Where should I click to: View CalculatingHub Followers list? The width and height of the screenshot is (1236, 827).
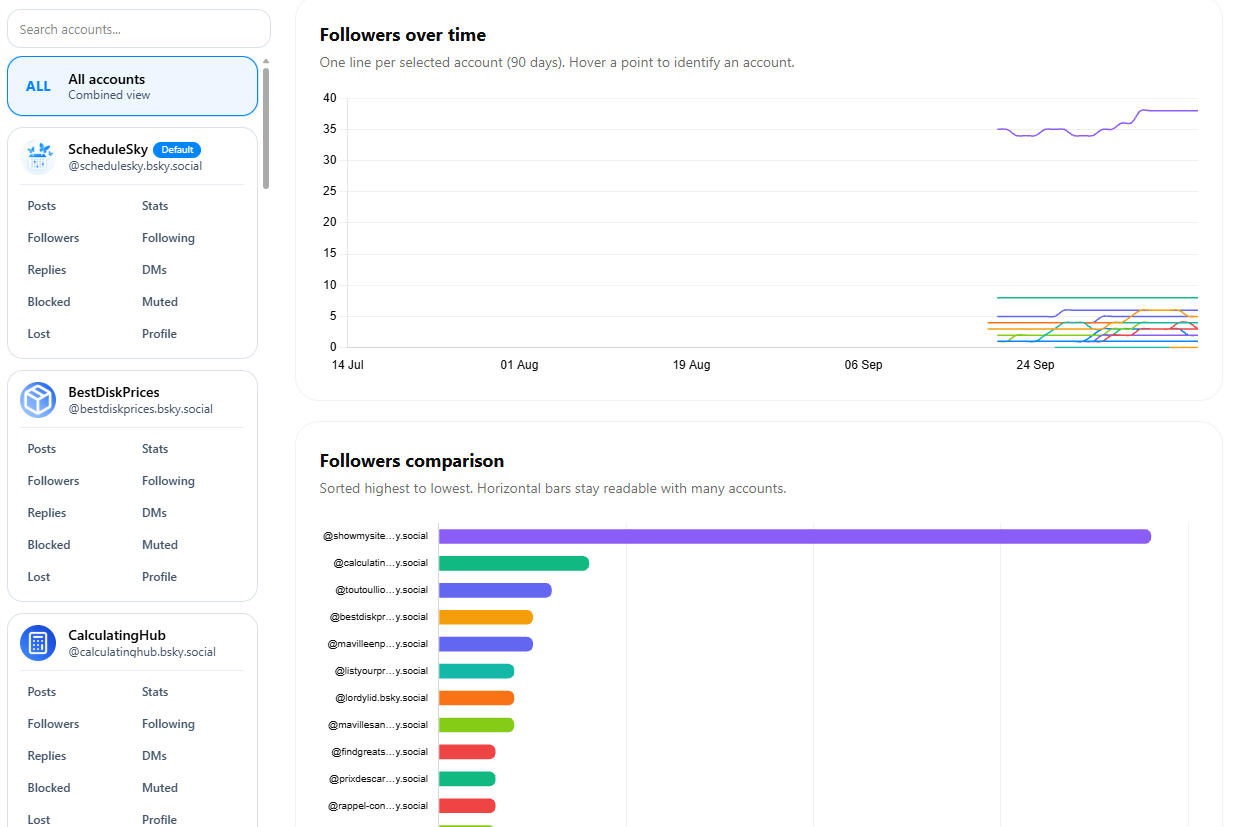coord(53,724)
